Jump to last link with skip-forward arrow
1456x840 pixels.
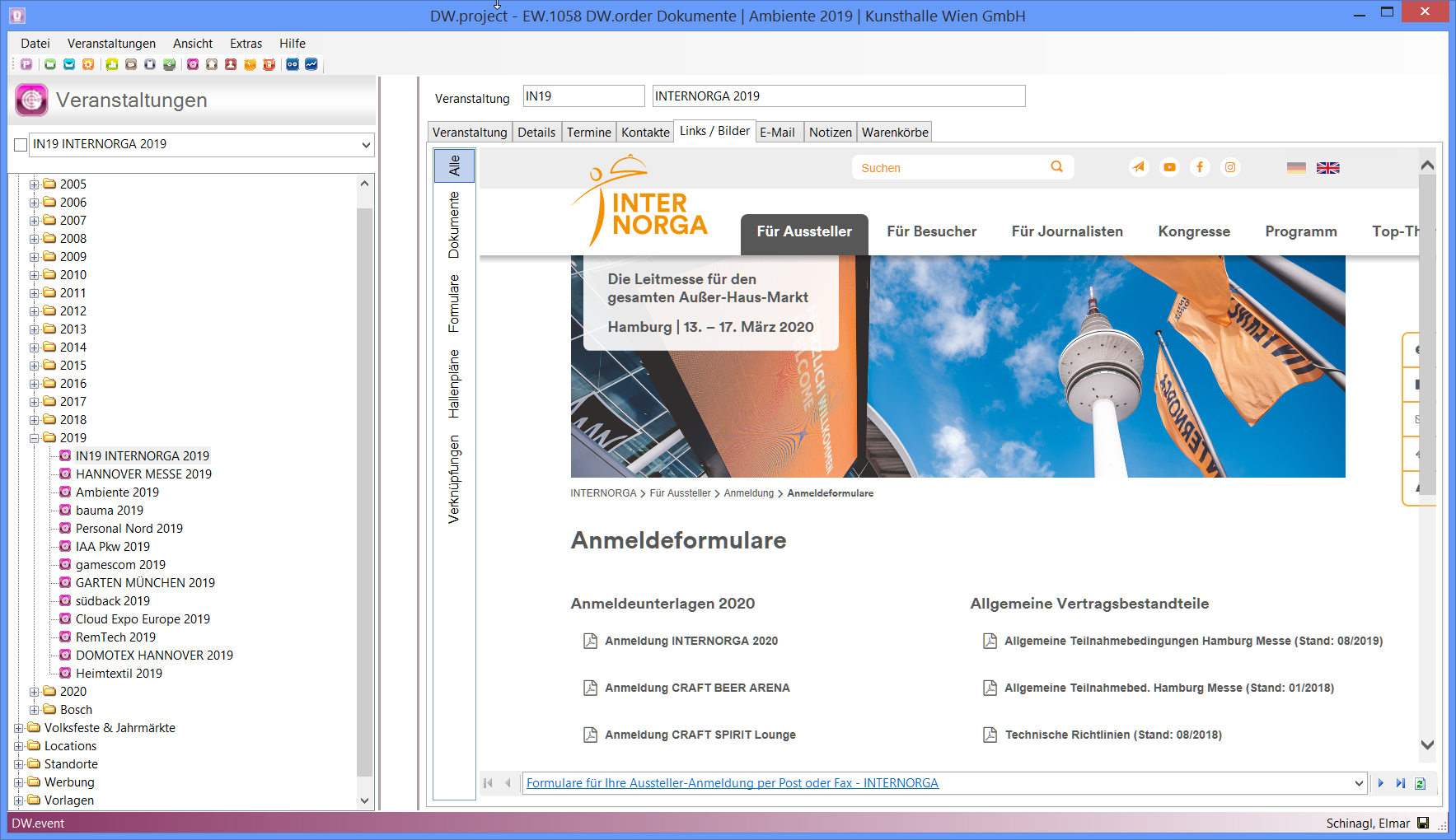click(x=1400, y=783)
